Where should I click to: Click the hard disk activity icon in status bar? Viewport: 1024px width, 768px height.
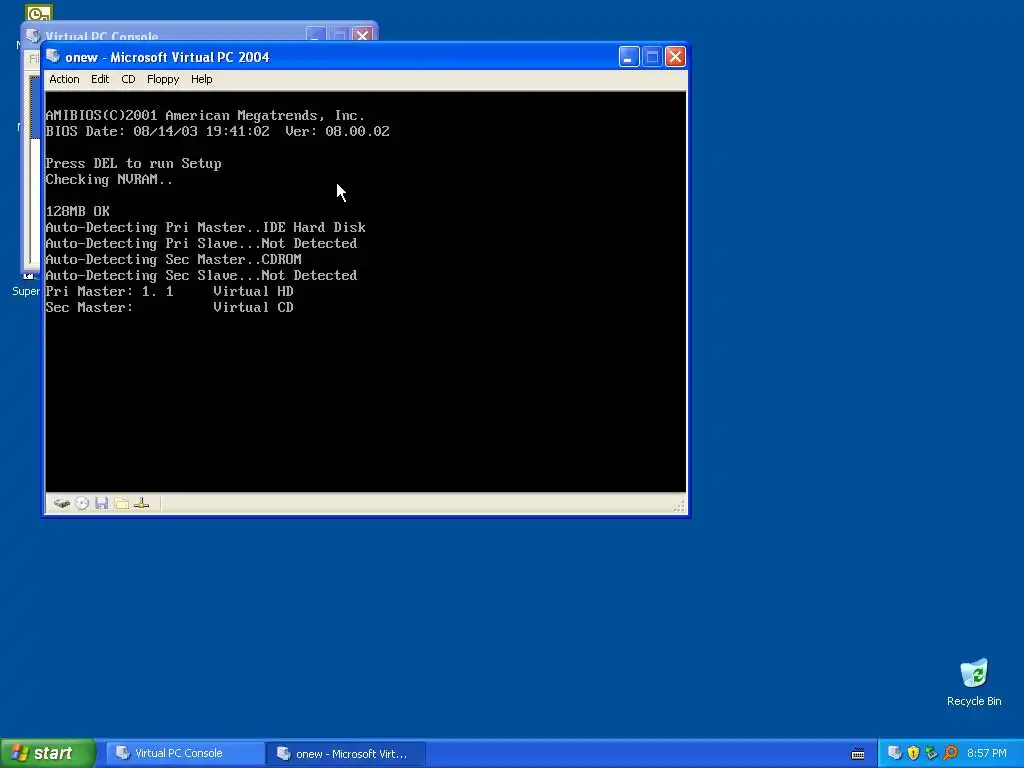pos(61,503)
